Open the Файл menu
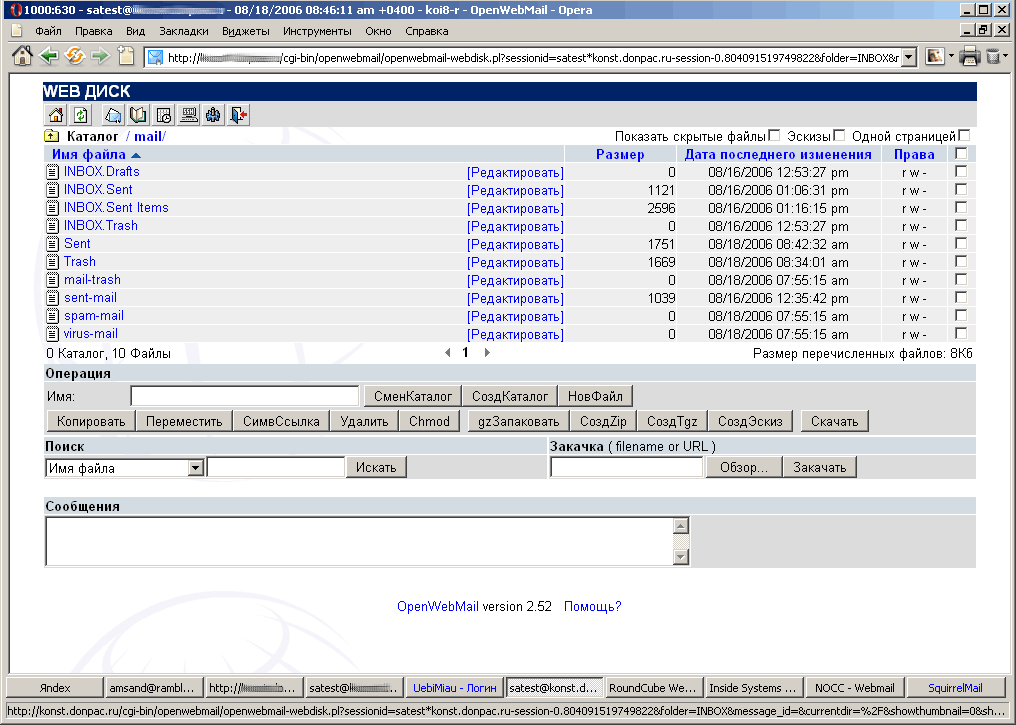This screenshot has height=725, width=1016. pos(48,31)
